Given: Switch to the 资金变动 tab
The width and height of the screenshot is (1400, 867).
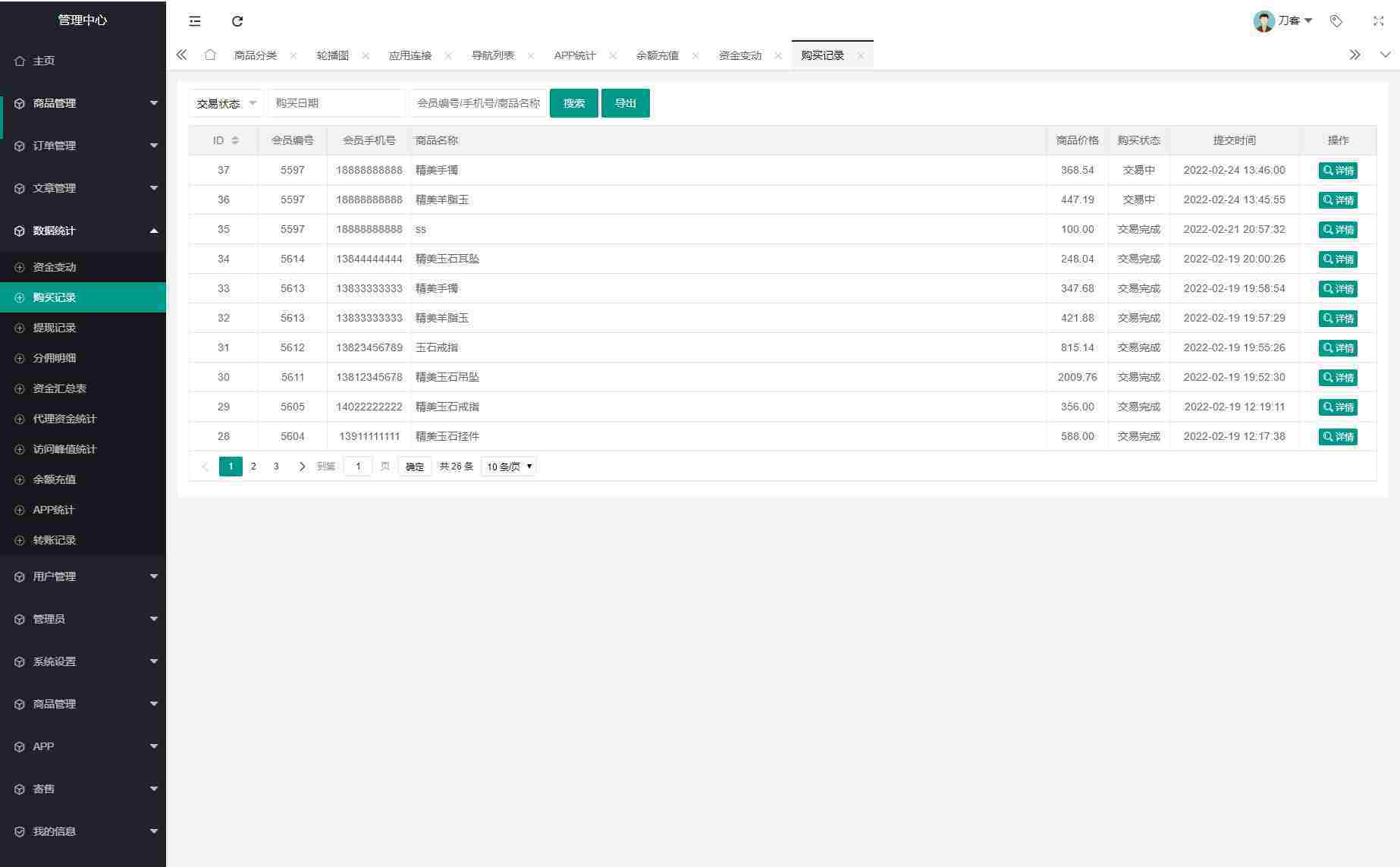Looking at the screenshot, I should [x=740, y=55].
